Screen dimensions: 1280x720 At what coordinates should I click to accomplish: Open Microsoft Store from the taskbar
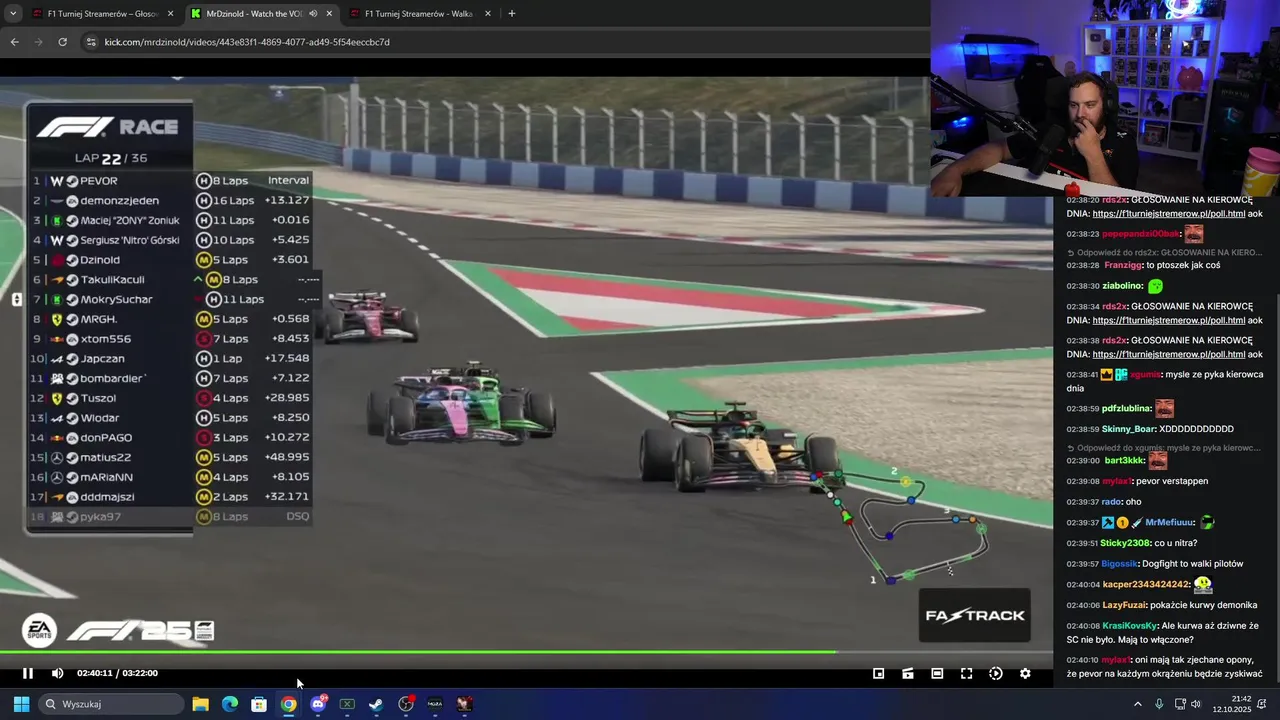point(259,704)
